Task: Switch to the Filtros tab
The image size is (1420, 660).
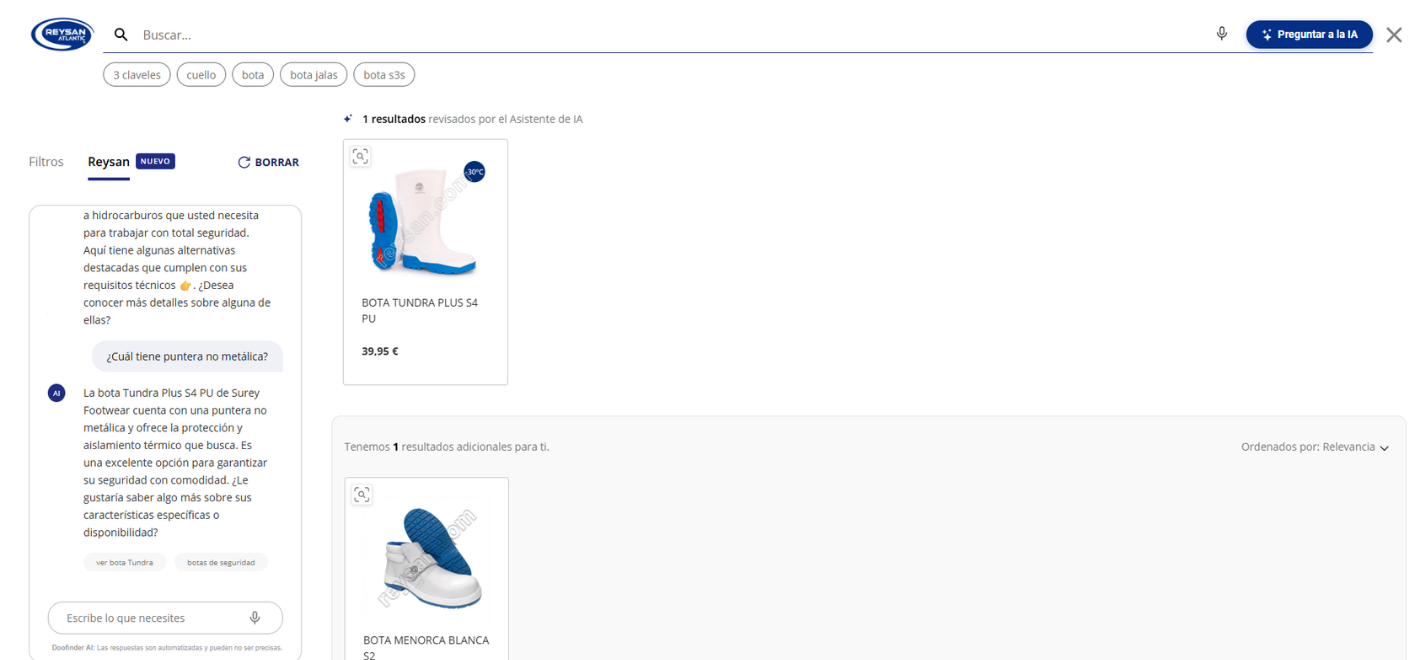Action: click(x=46, y=162)
